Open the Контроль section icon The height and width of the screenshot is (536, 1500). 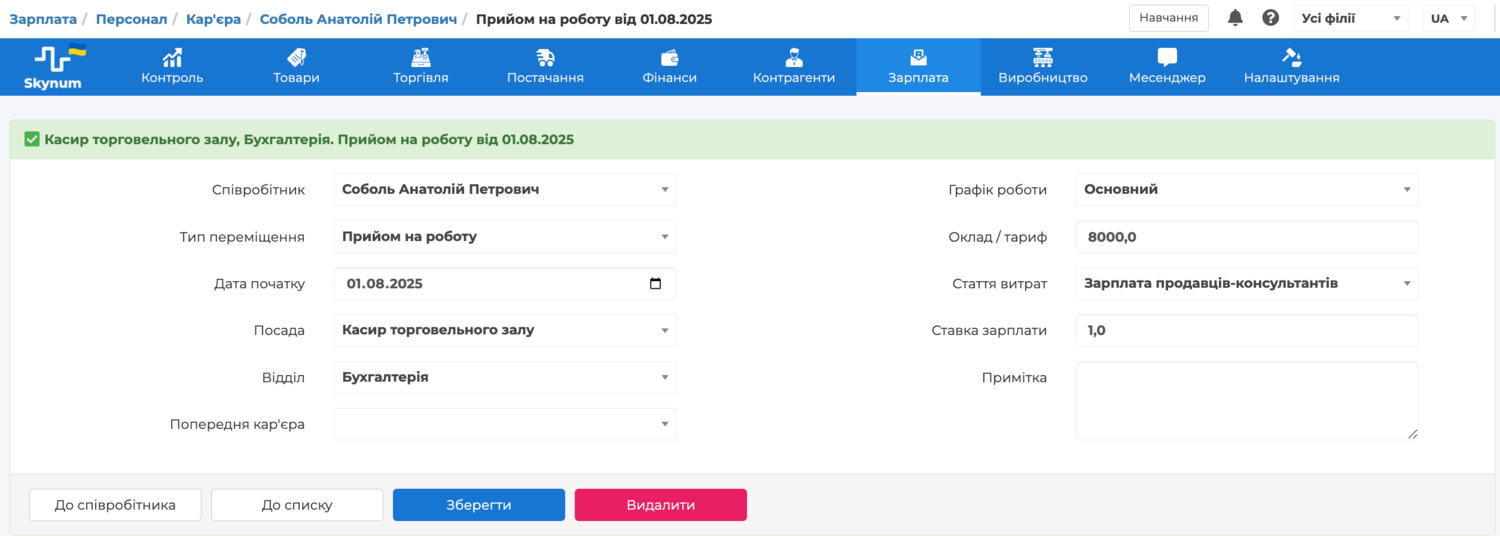[172, 58]
